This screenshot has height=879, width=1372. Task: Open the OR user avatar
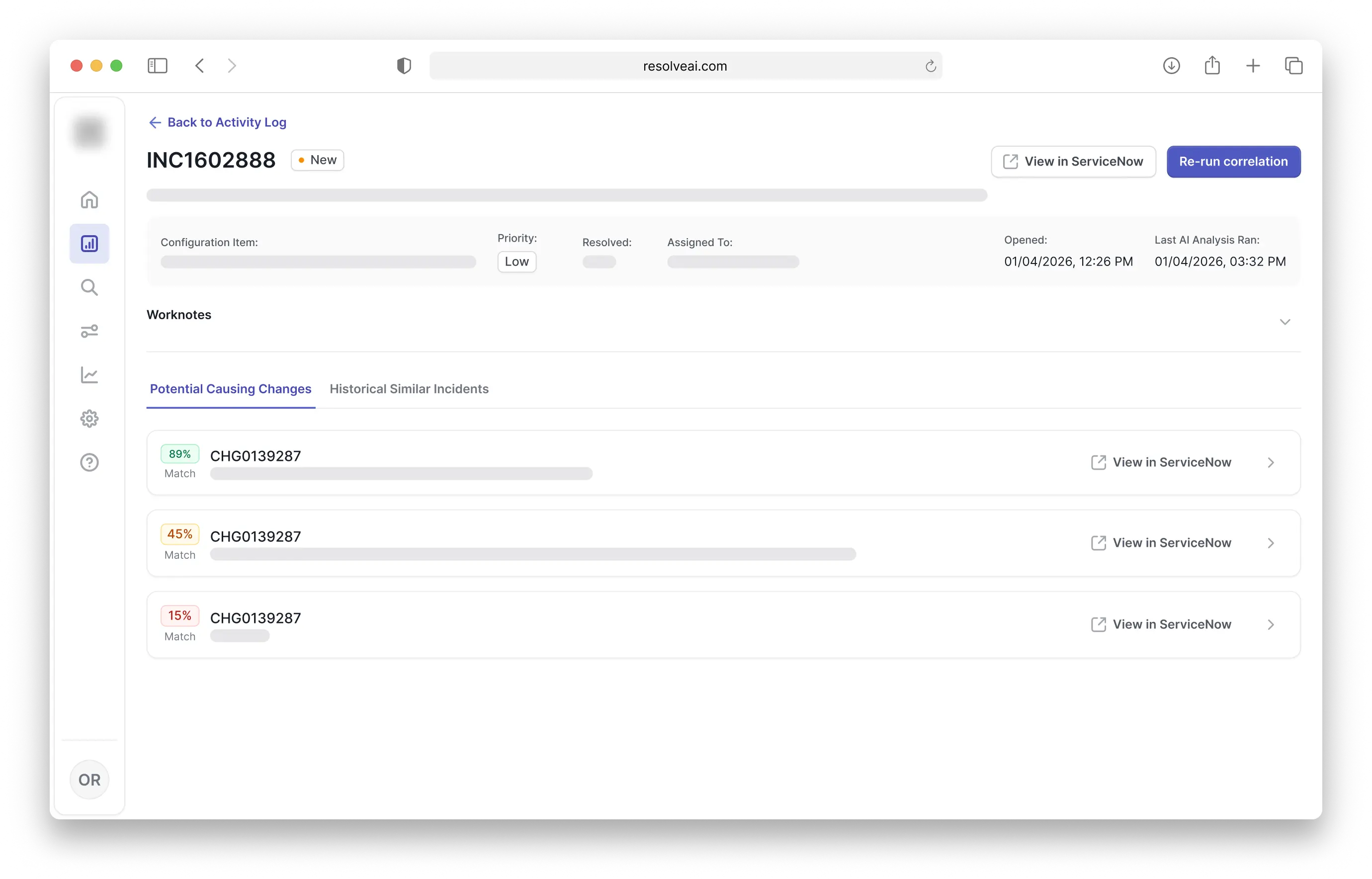[89, 780]
